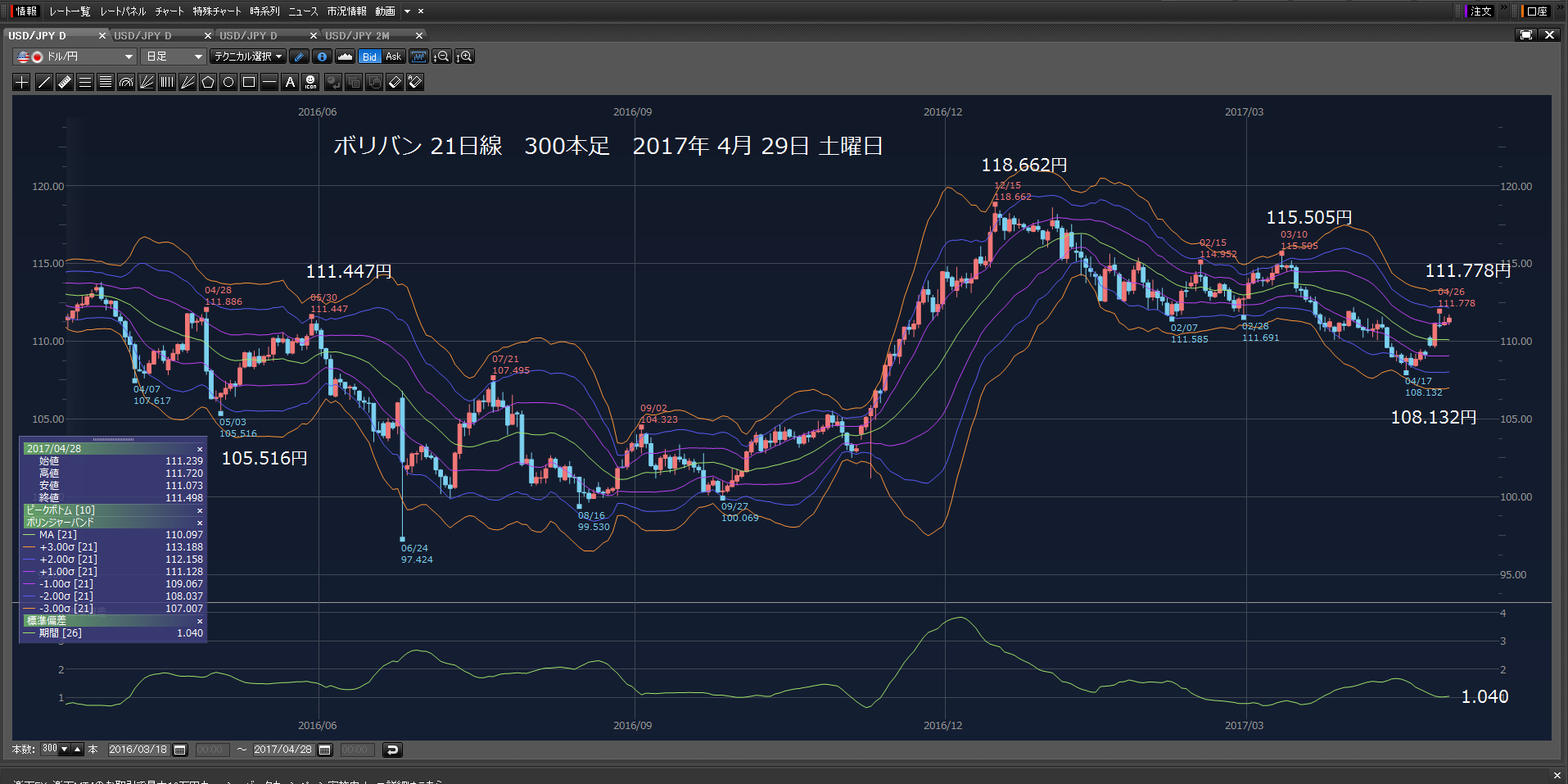Remove the ボリンジャーバンド indicator
The image size is (1568, 784).
[x=199, y=523]
